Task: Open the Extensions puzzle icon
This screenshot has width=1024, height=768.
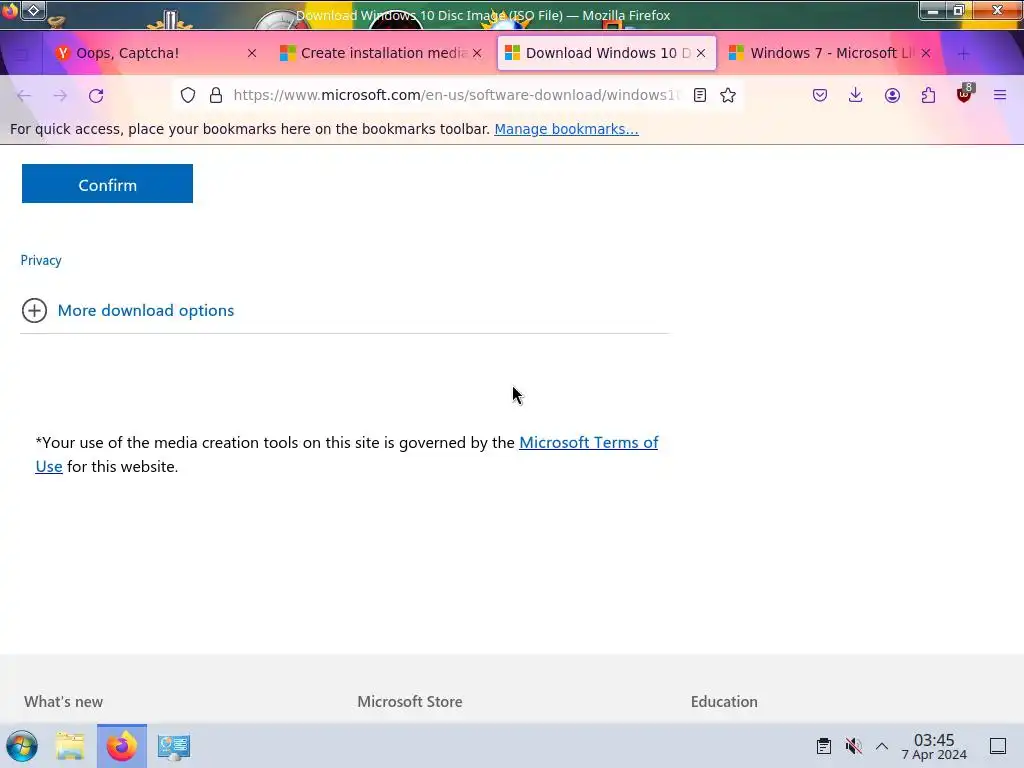Action: [x=928, y=95]
